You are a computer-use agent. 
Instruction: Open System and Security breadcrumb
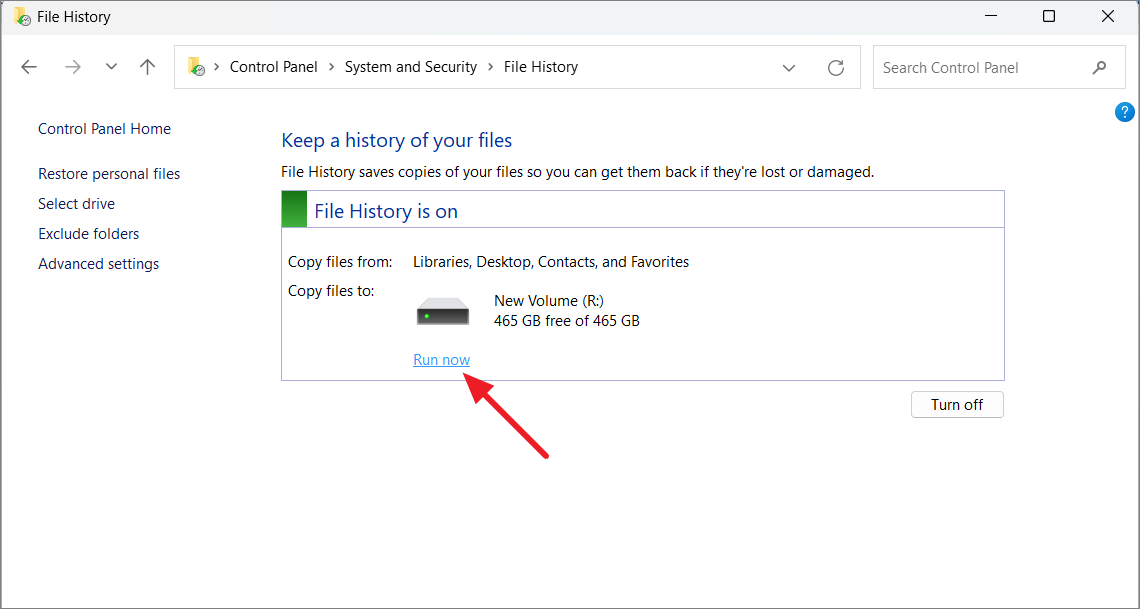click(411, 67)
